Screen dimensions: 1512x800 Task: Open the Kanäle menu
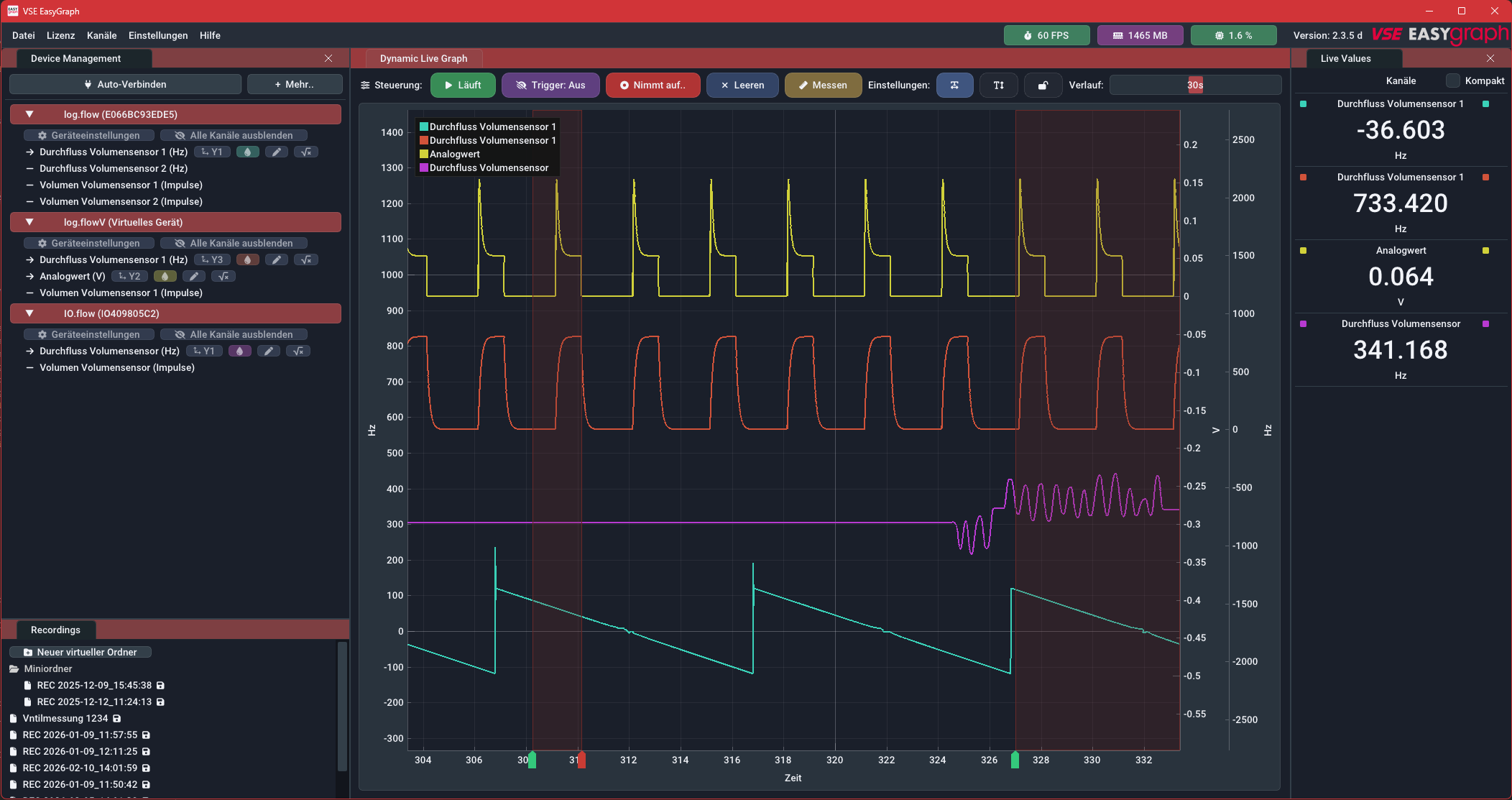point(101,35)
